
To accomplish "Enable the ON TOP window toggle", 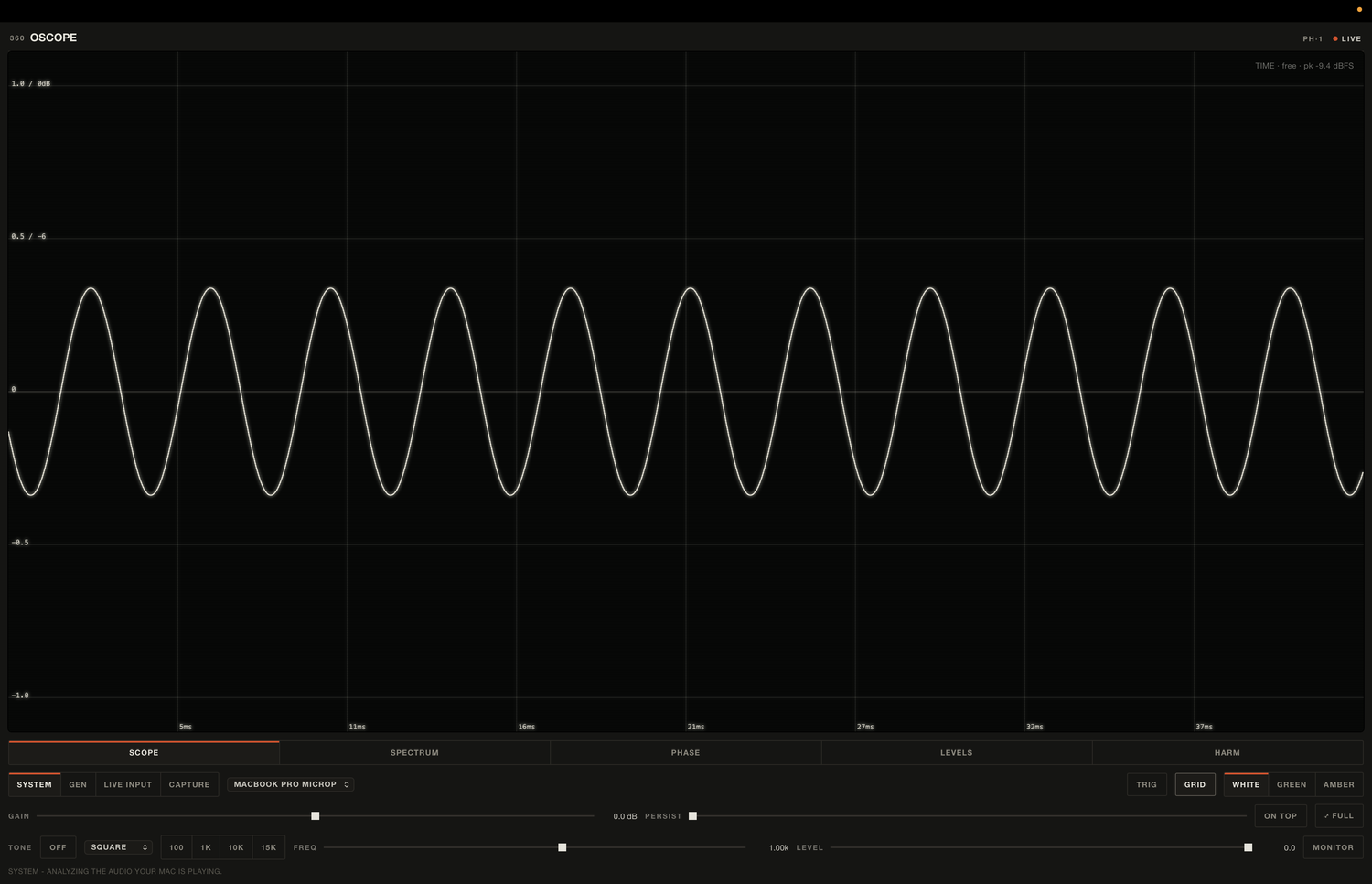I will pyautogui.click(x=1281, y=815).
